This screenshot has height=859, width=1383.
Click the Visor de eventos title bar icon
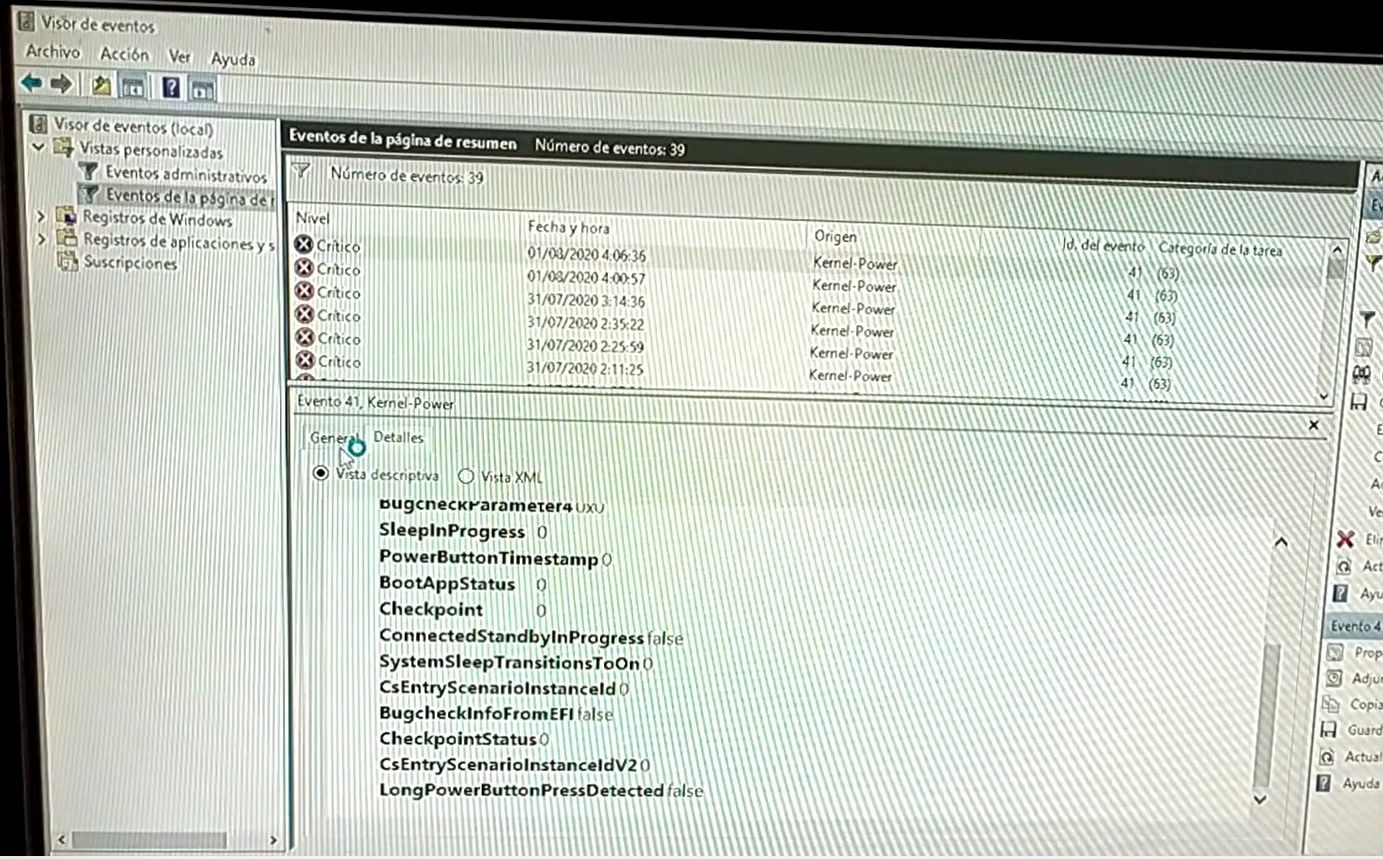tap(28, 21)
